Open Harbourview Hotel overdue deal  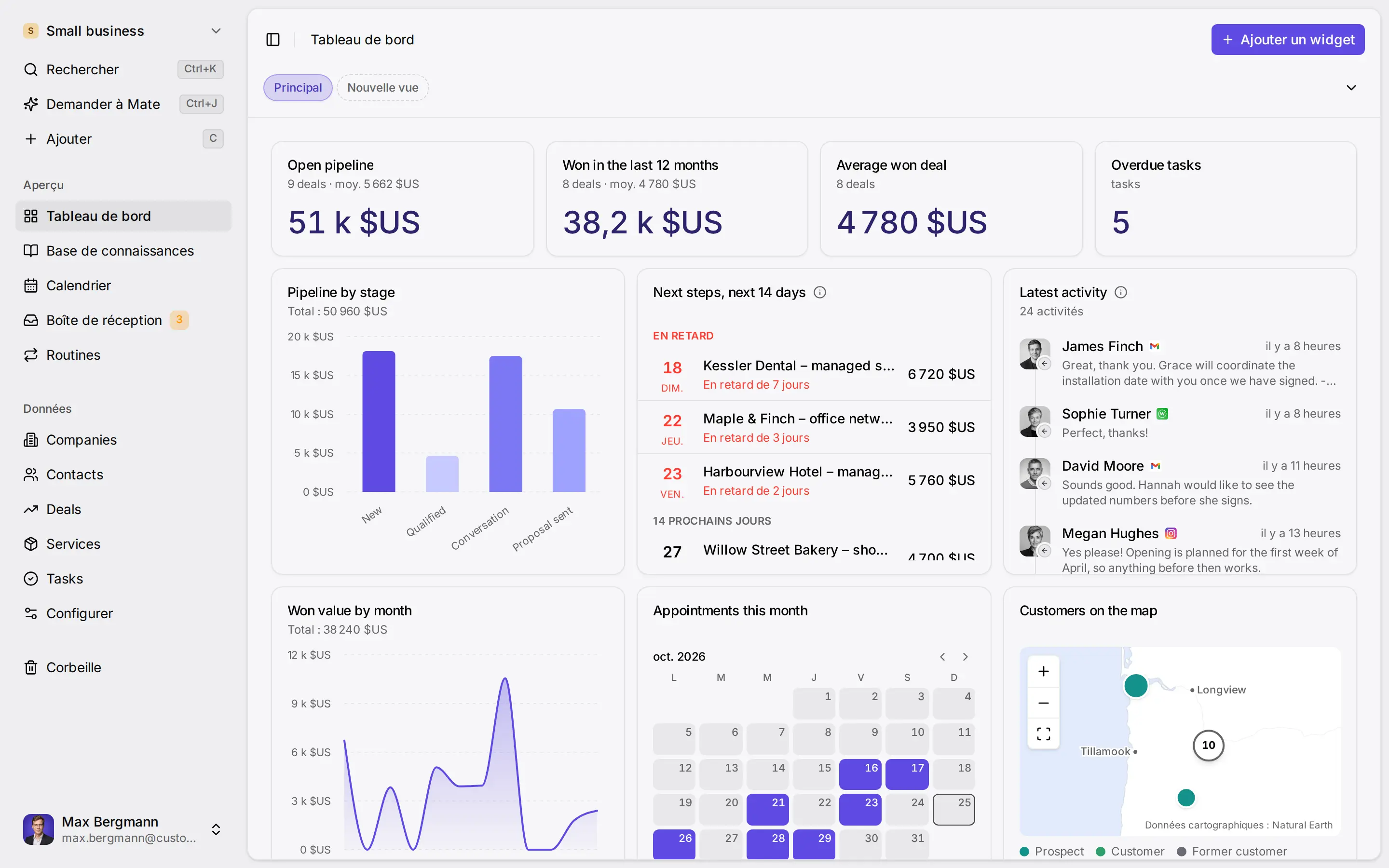tap(814, 480)
